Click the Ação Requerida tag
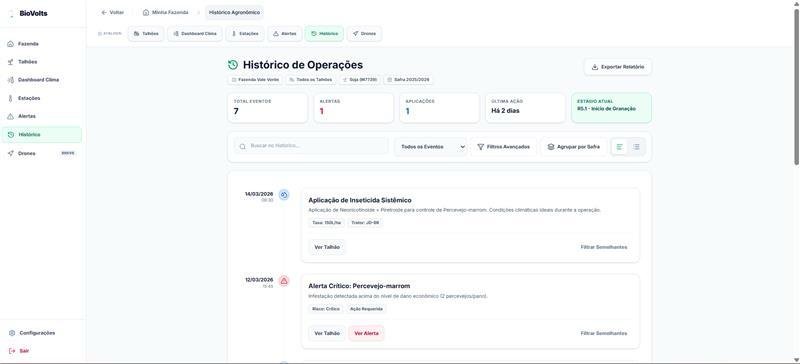 pyautogui.click(x=366, y=309)
